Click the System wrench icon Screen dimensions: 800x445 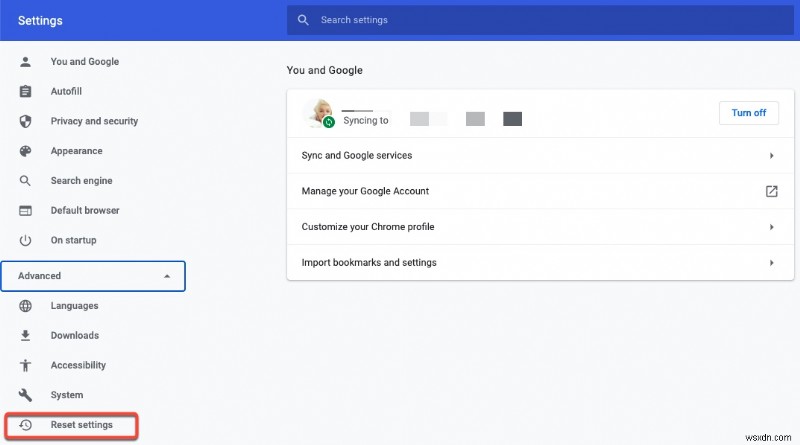[x=27, y=395]
